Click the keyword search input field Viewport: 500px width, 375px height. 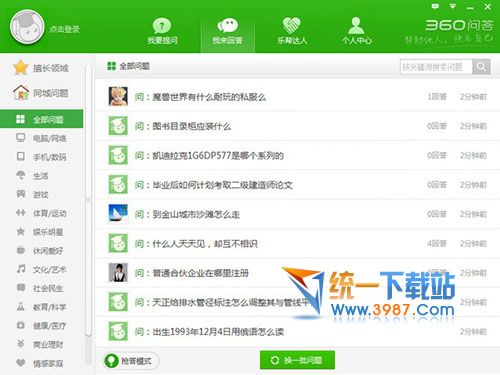tap(436, 67)
